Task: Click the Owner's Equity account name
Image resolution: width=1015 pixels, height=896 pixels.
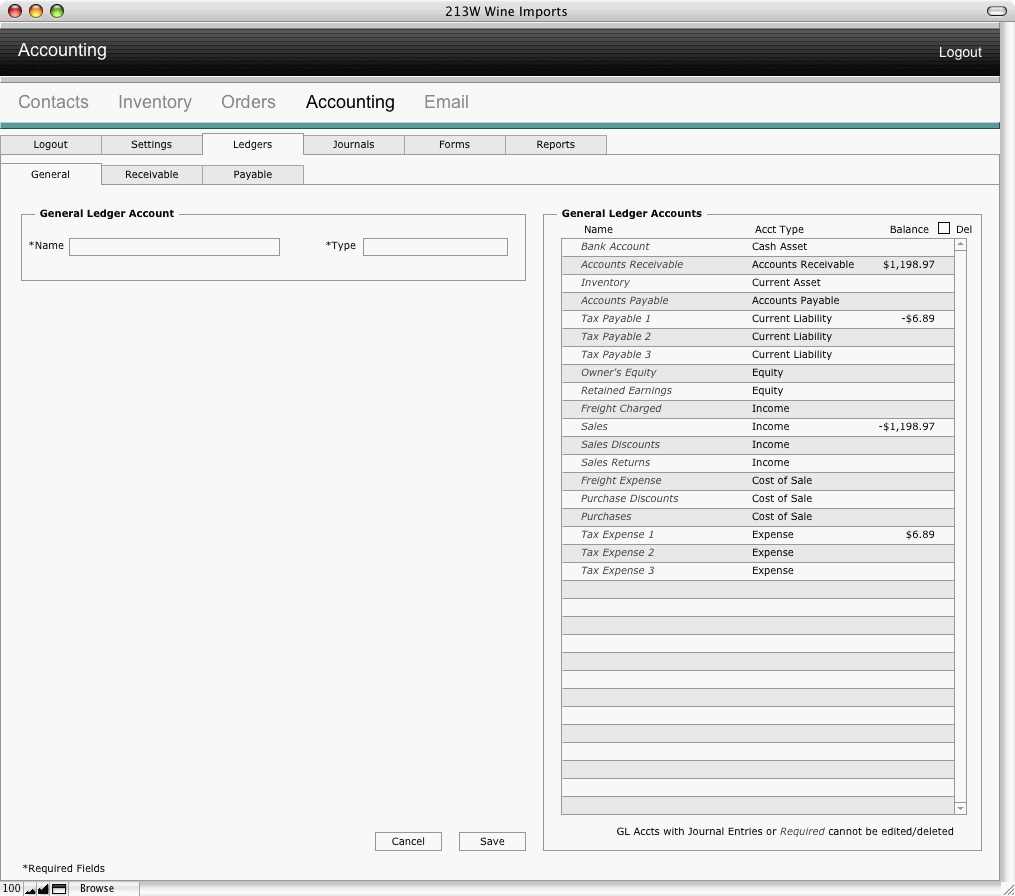Action: (618, 372)
